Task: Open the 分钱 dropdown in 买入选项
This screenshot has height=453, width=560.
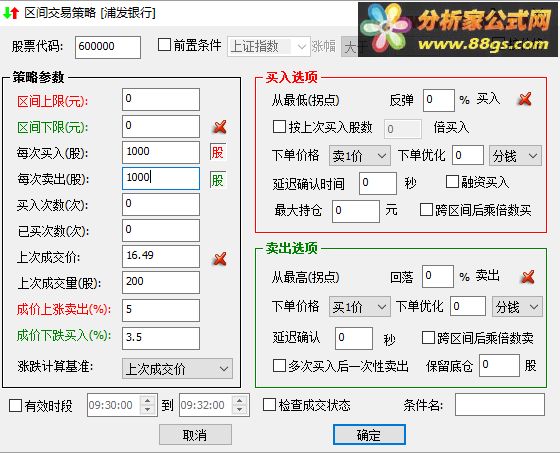Action: [x=515, y=156]
